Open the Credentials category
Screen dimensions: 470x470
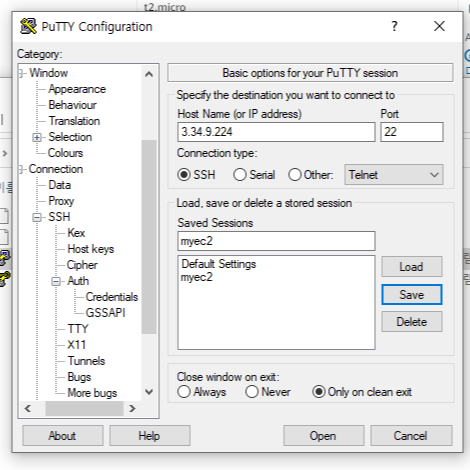click(112, 297)
